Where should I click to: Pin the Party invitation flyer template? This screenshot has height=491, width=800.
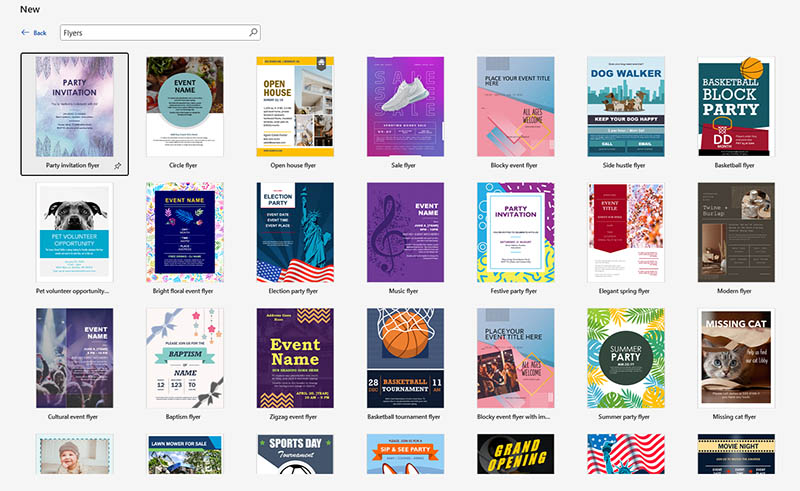click(x=118, y=165)
